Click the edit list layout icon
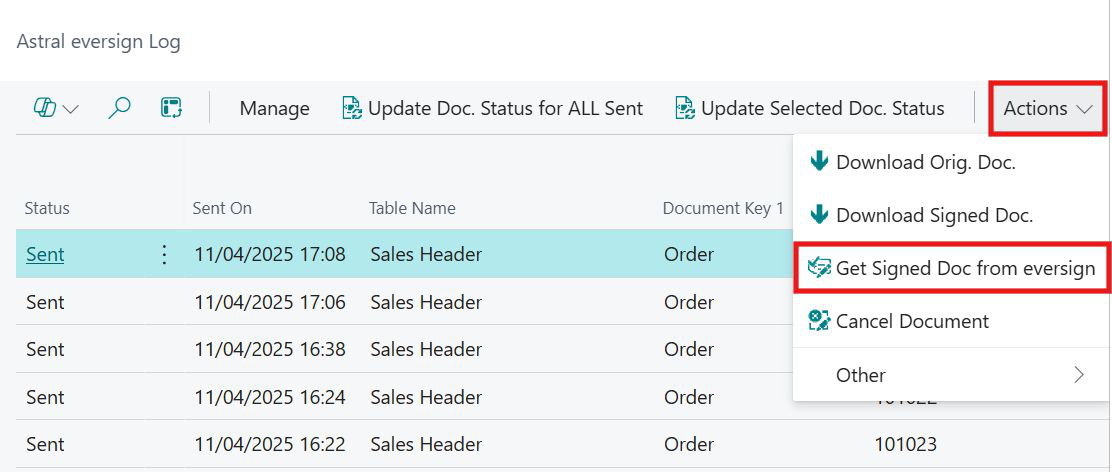The image size is (1112, 472). tap(171, 108)
